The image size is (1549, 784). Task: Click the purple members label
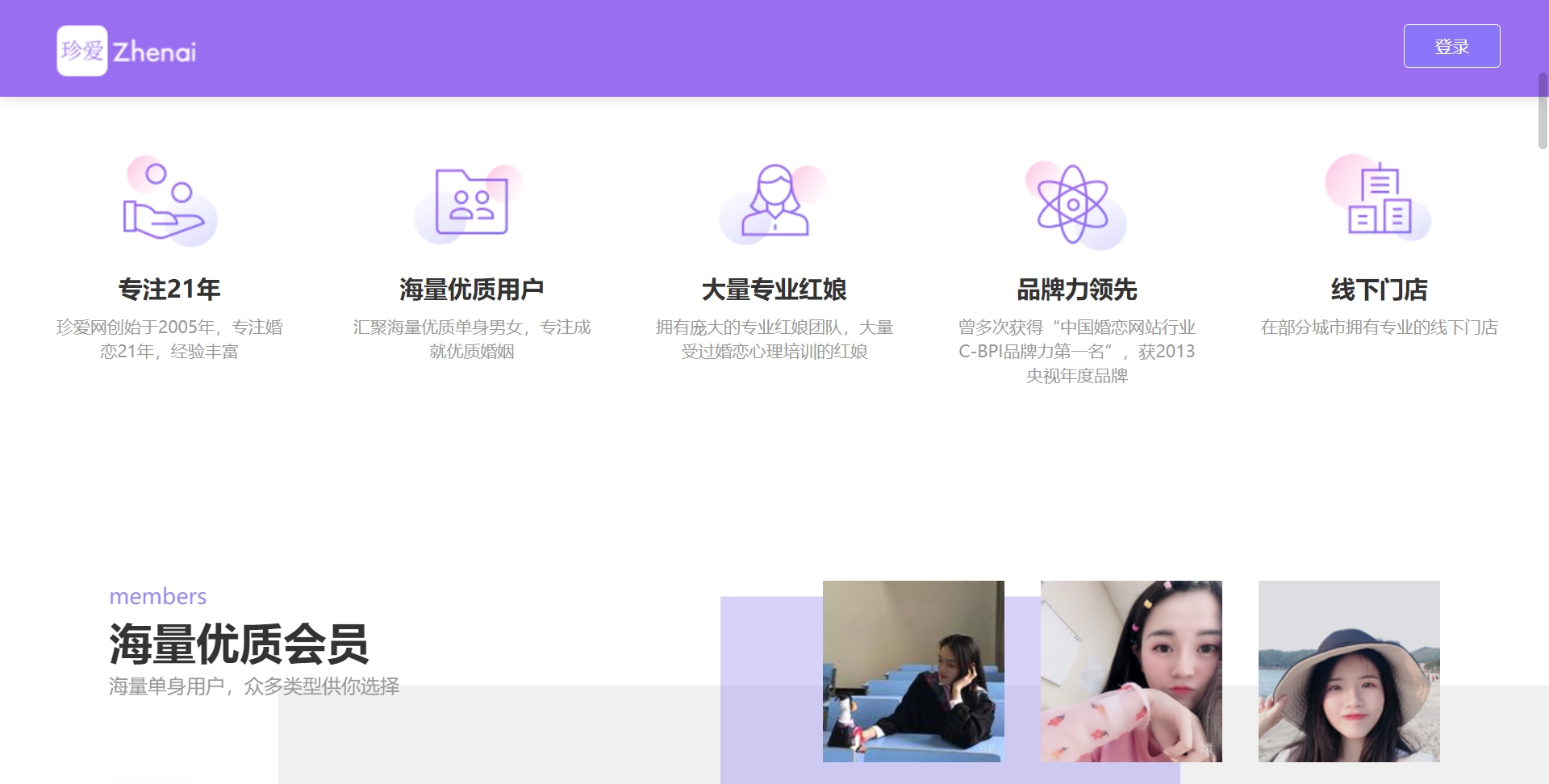click(x=158, y=596)
